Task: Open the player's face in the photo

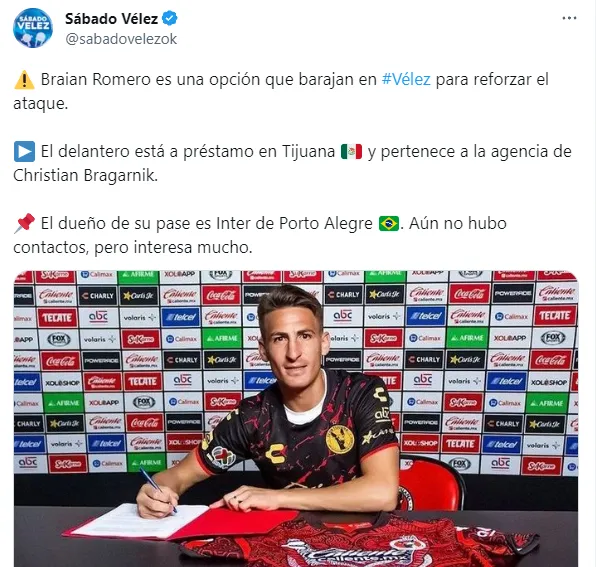Action: [292, 336]
